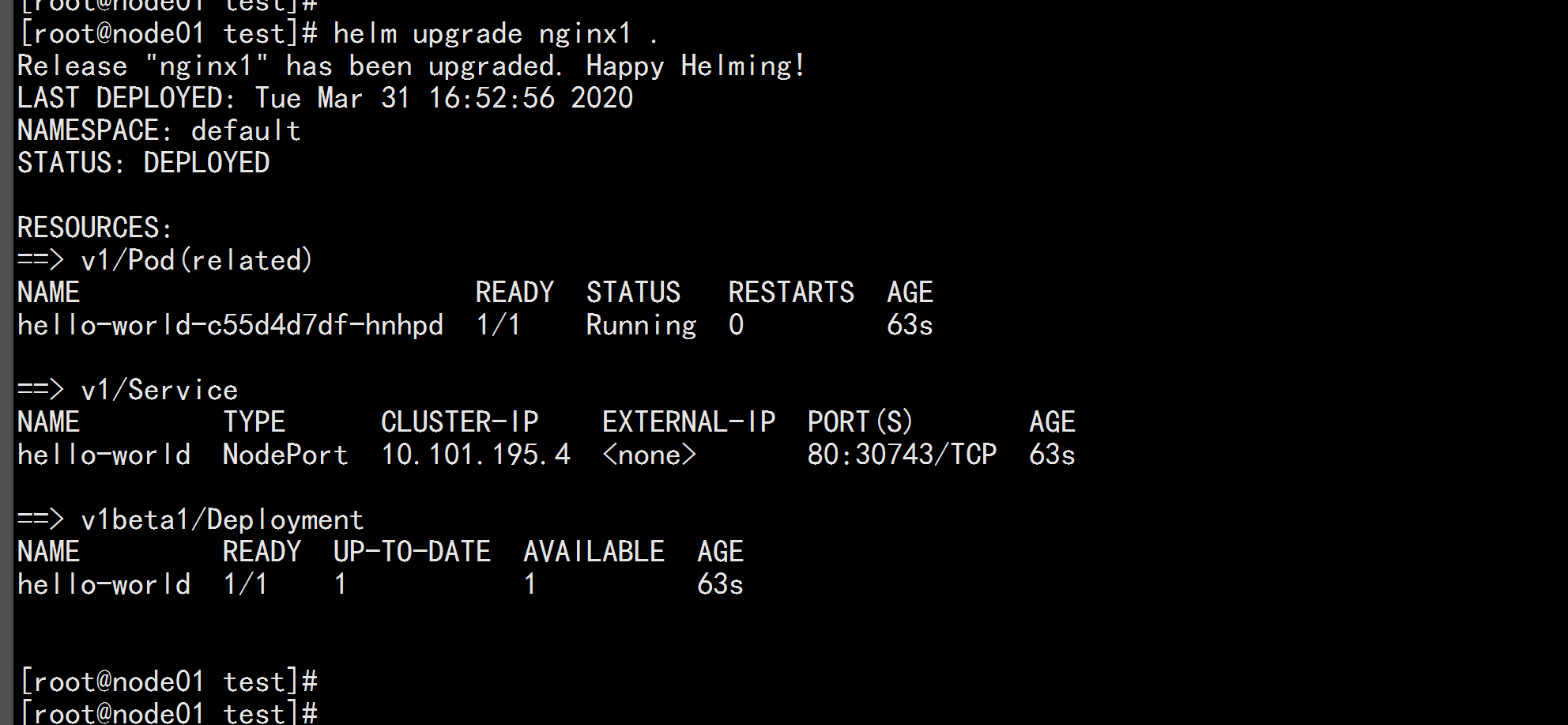This screenshot has height=725, width=1568.
Task: Click the 'EXTERNAL-IP' column header
Action: [688, 422]
